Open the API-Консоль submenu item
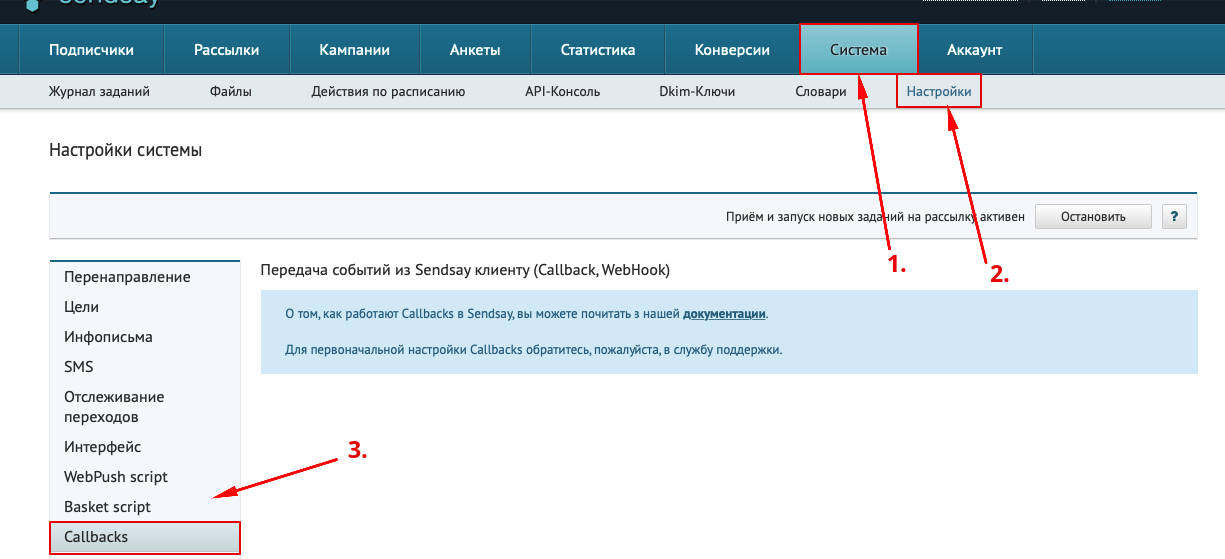The image size is (1225, 559). pyautogui.click(x=563, y=91)
